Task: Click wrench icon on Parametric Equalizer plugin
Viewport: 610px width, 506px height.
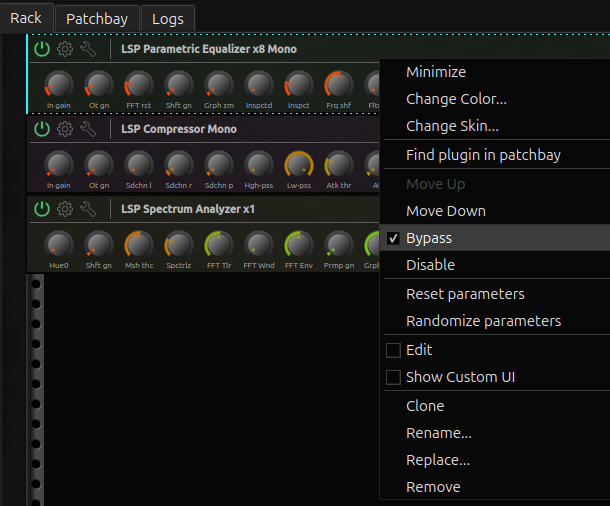Action: point(88,49)
